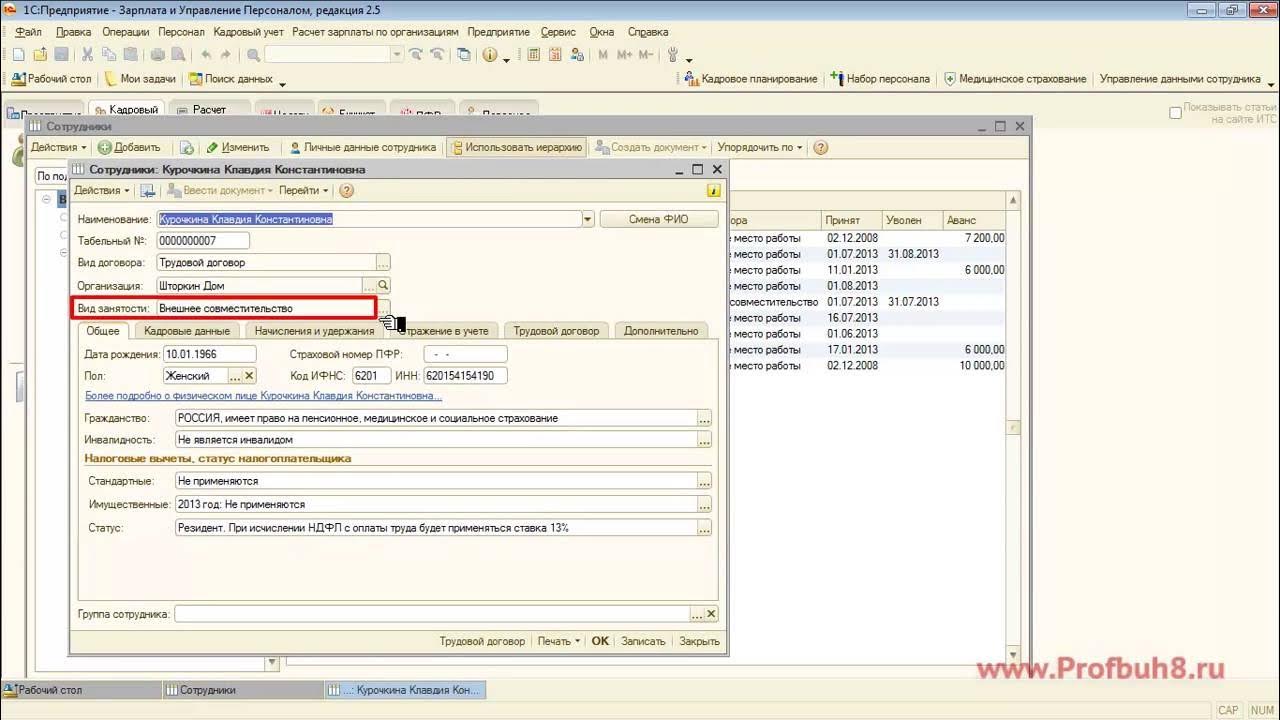Click the ИНН input field
The image size is (1280, 720).
(465, 376)
